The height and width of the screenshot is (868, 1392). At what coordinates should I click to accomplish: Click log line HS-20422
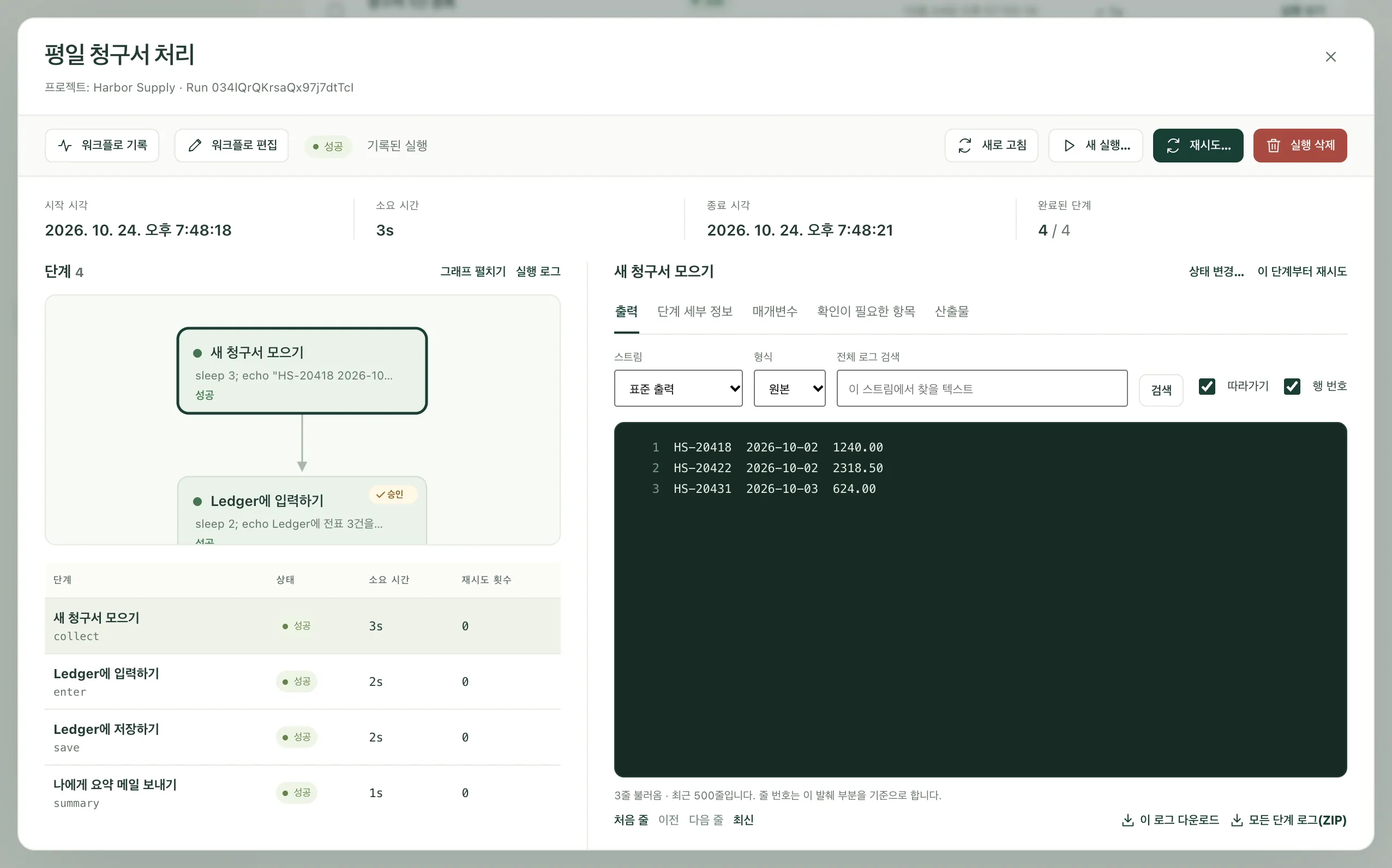(x=778, y=468)
